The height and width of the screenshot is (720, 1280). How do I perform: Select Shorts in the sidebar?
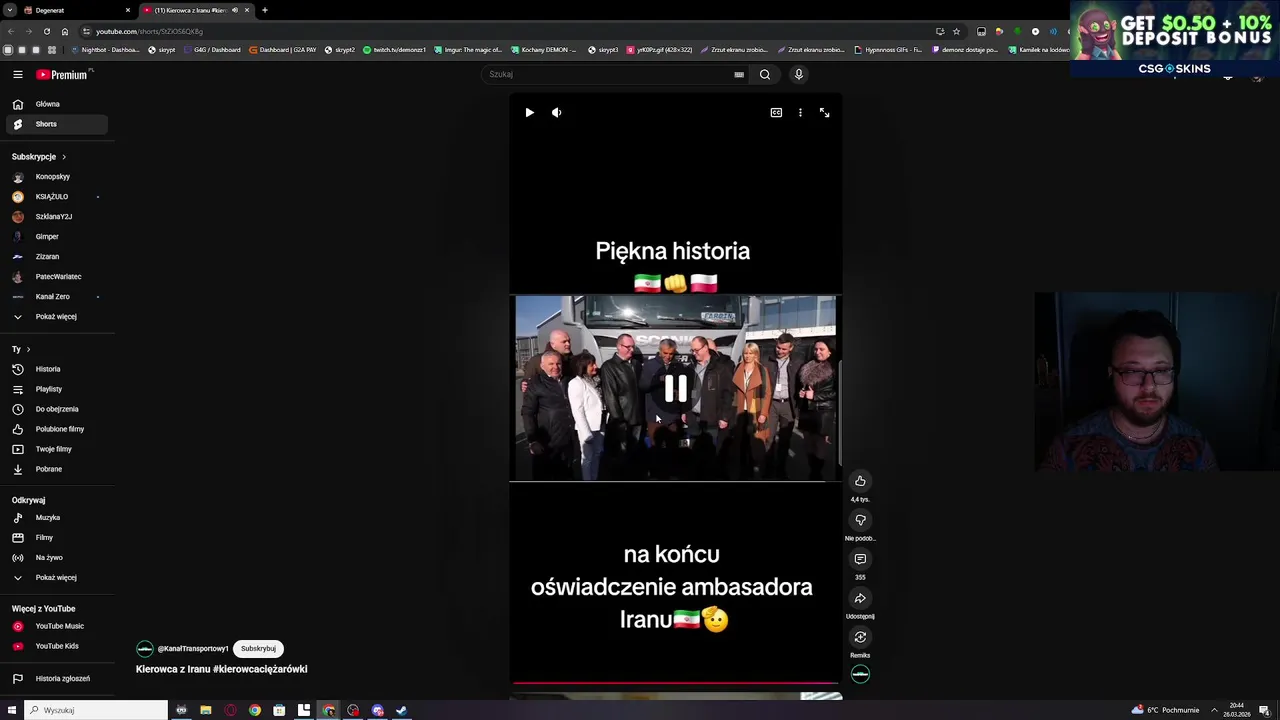point(56,124)
